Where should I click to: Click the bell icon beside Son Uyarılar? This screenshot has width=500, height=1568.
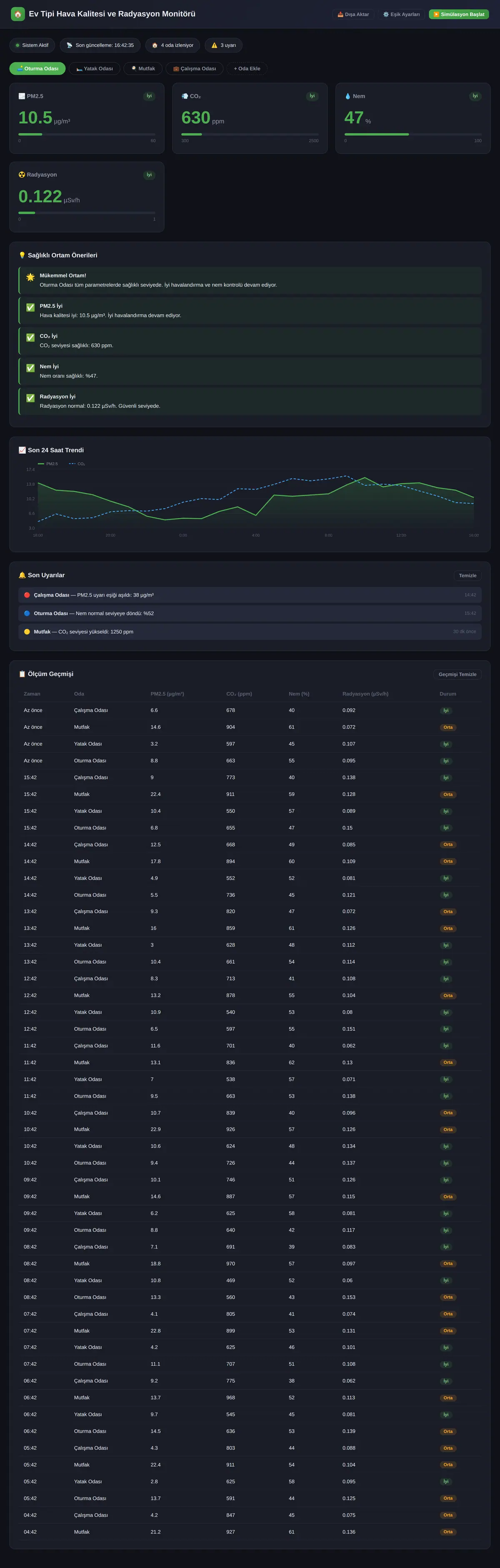(22, 575)
